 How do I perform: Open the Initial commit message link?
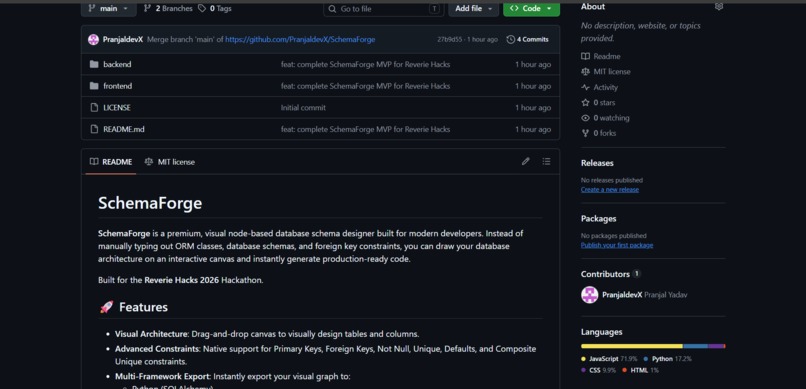(x=303, y=107)
